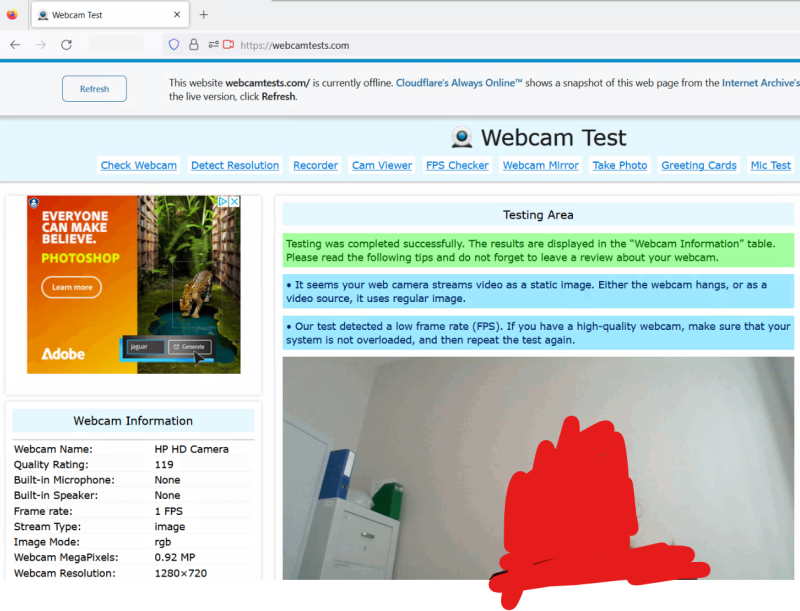The width and height of the screenshot is (800, 611).
Task: Click the red camera sharing indicator icon
Action: pos(229,45)
